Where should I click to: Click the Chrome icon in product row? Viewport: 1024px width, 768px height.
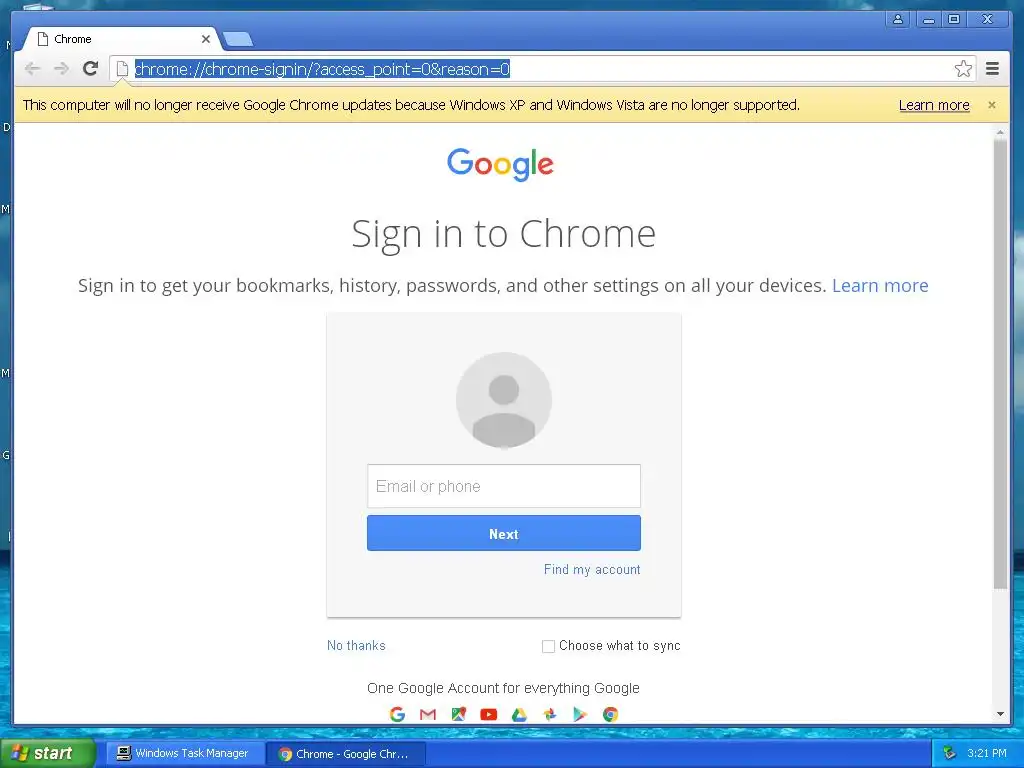[611, 714]
